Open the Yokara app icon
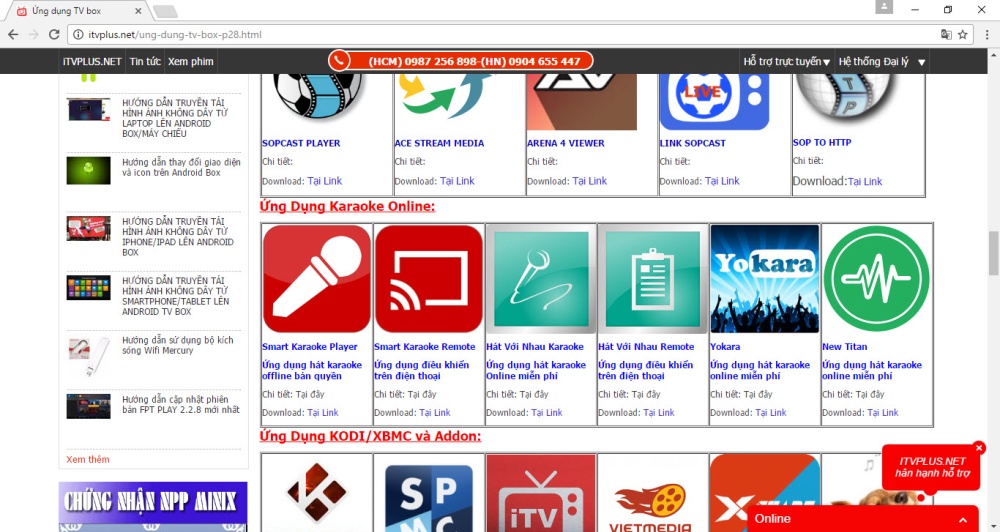The image size is (1000, 532). [x=765, y=279]
